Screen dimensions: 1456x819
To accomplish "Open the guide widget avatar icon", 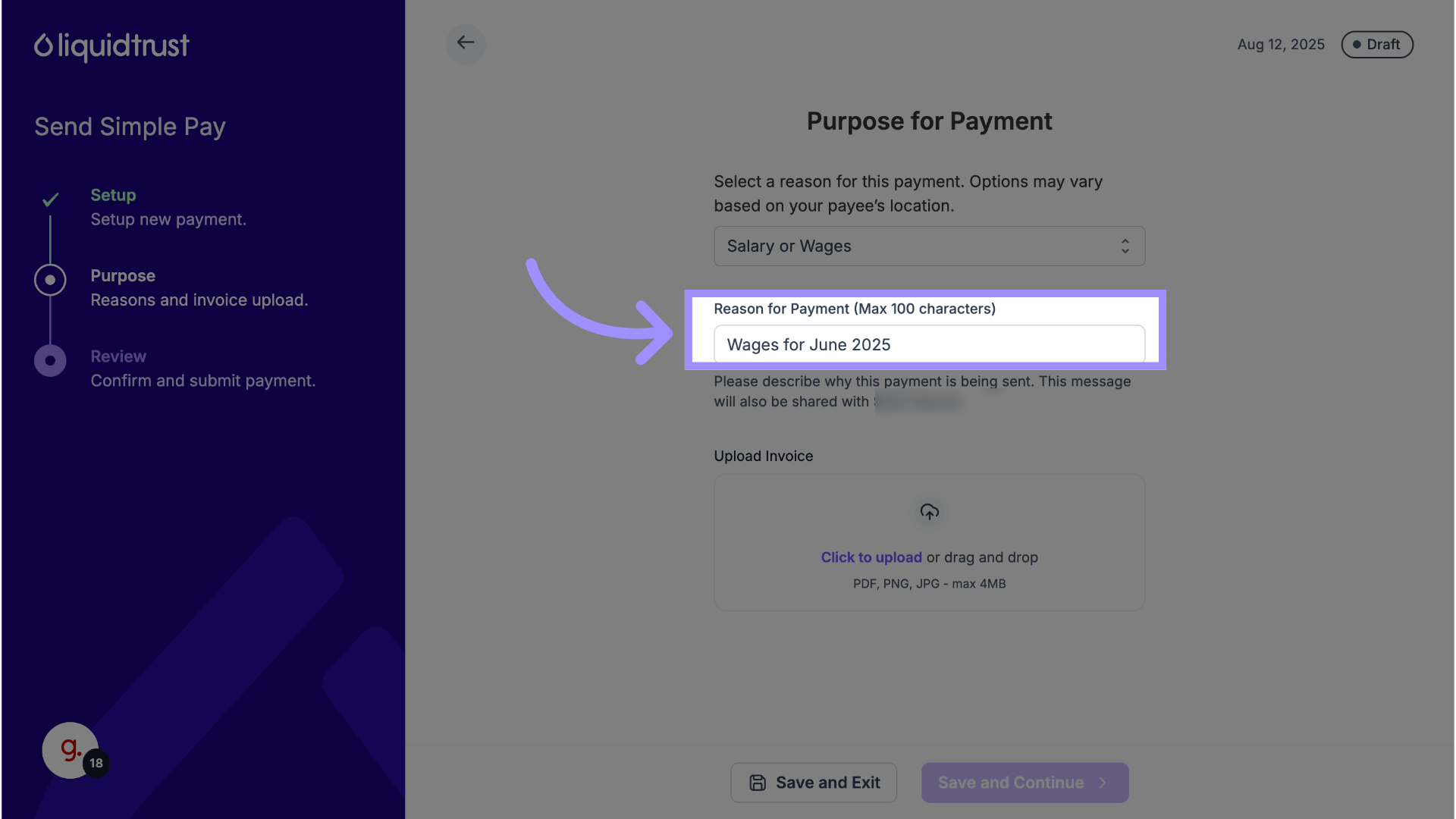I will 70,750.
